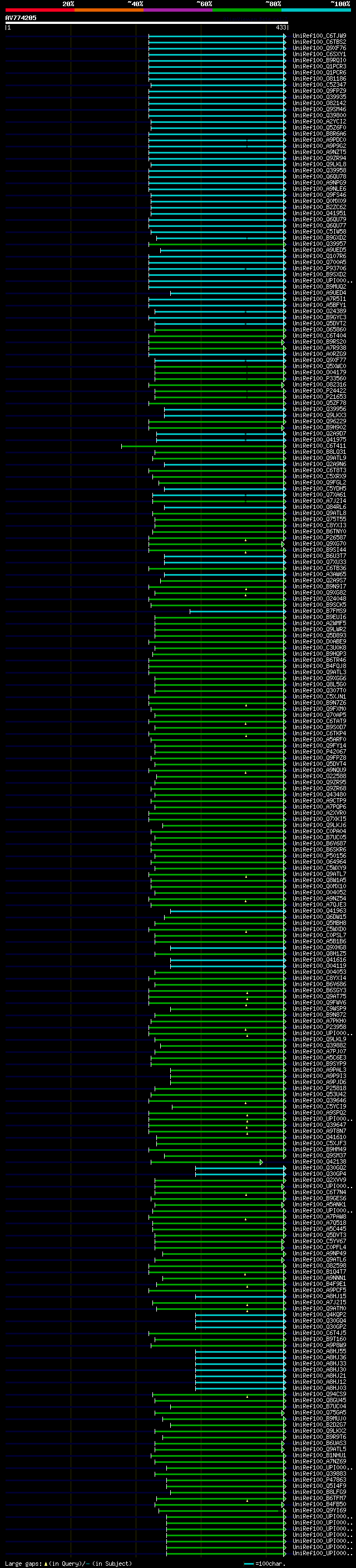
Task: Select the UniRef100_A2XVR0 label
Action: (319, 813)
